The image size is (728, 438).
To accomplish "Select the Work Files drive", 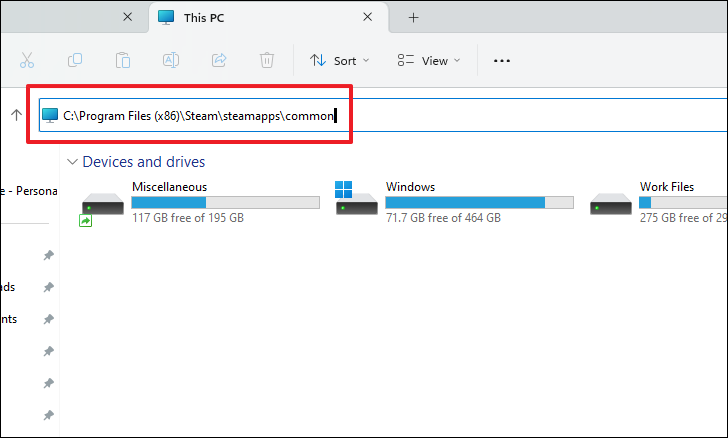I will click(658, 203).
